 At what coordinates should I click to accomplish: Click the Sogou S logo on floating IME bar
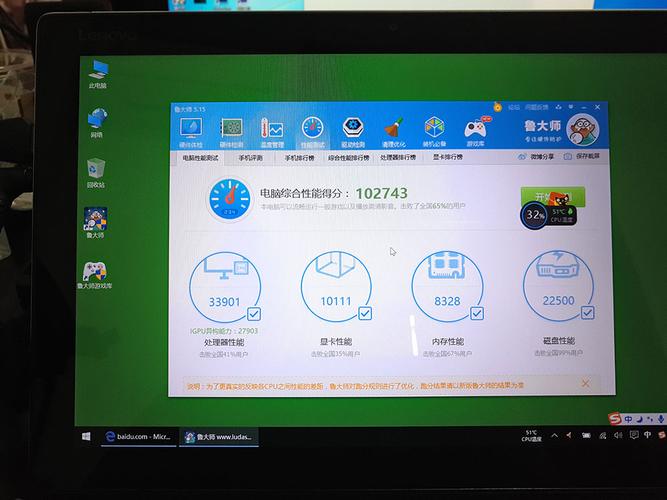coord(615,419)
